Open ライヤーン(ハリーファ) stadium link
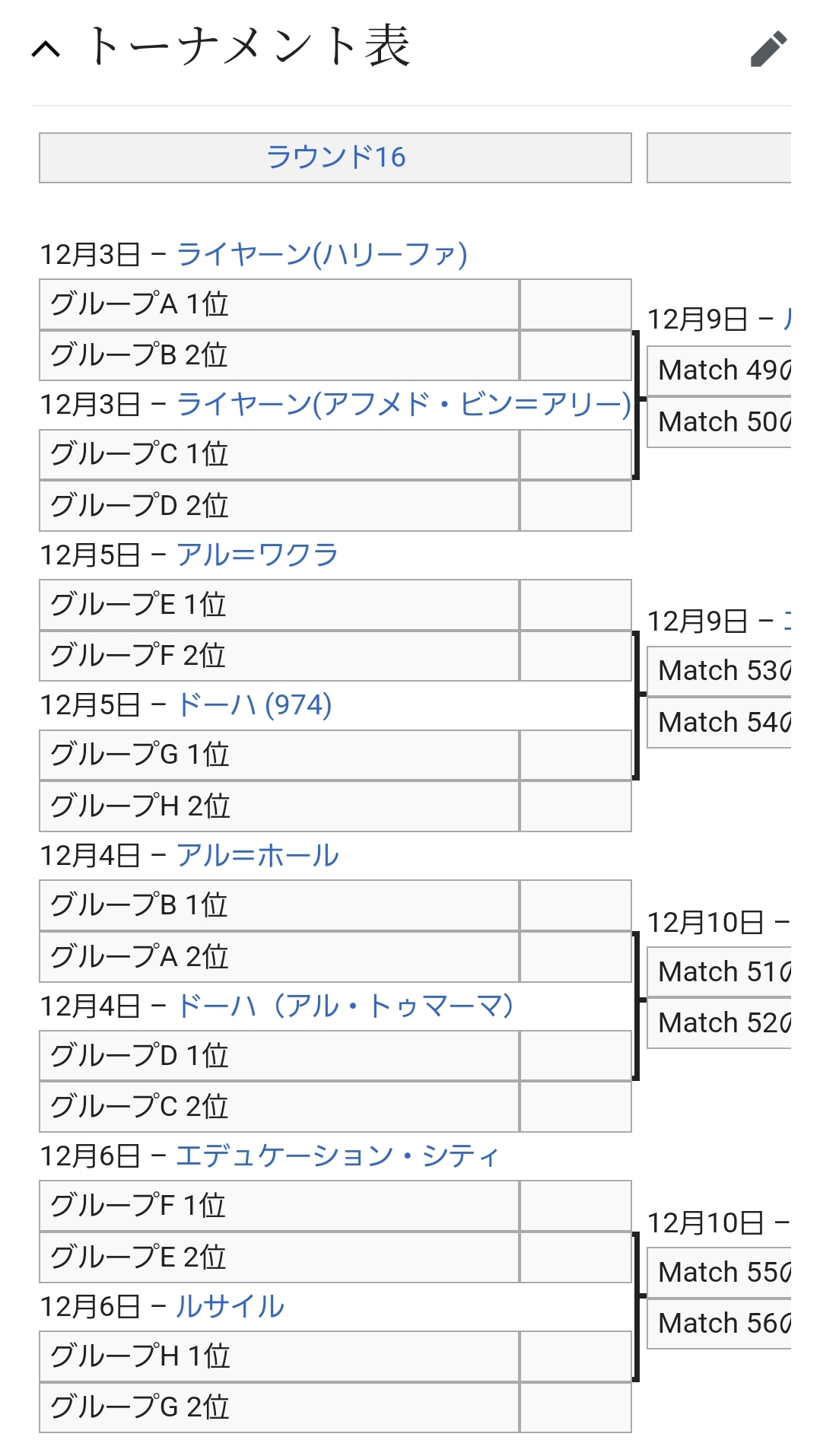 coord(322,254)
